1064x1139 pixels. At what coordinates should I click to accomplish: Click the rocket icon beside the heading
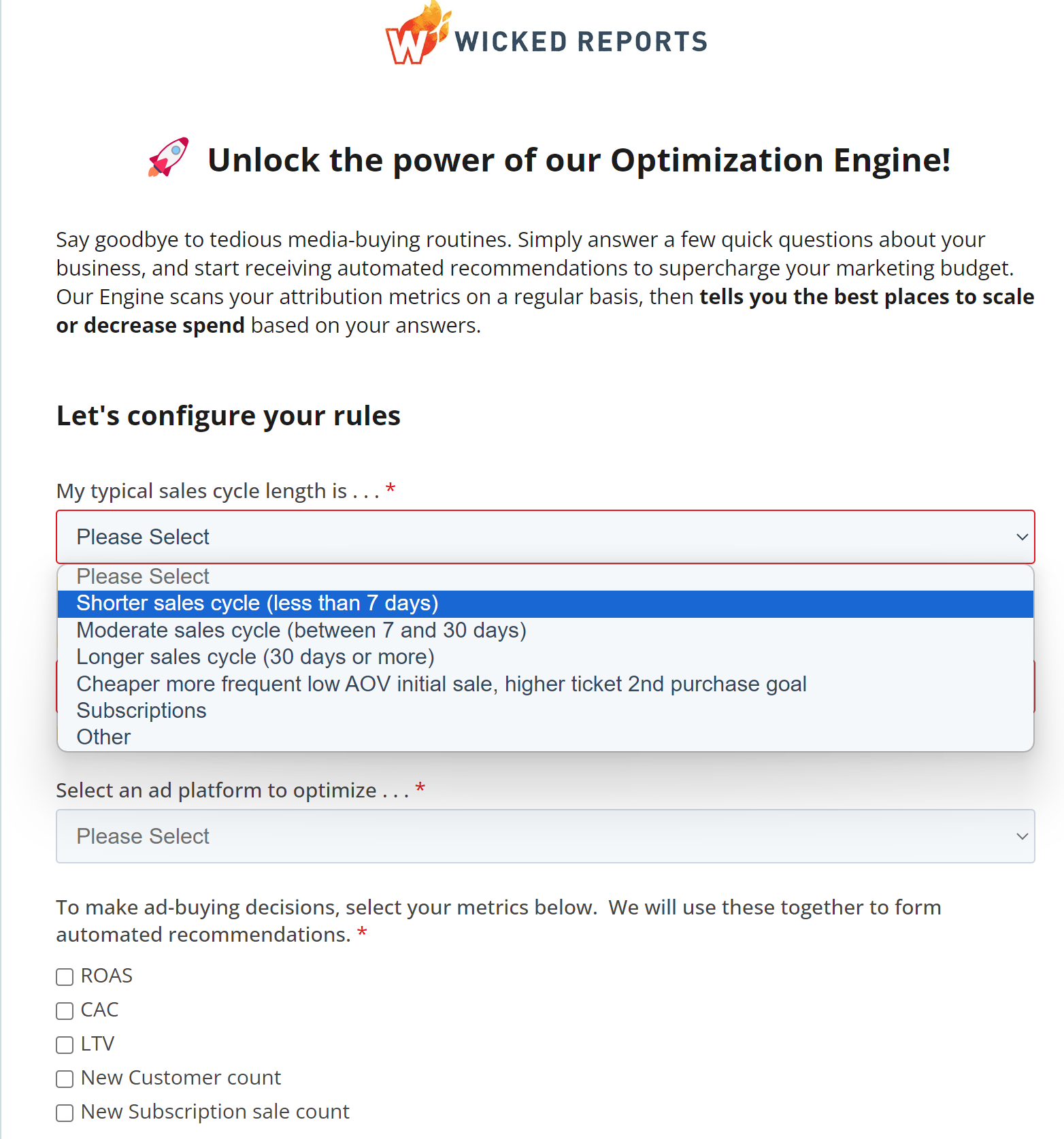point(168,157)
